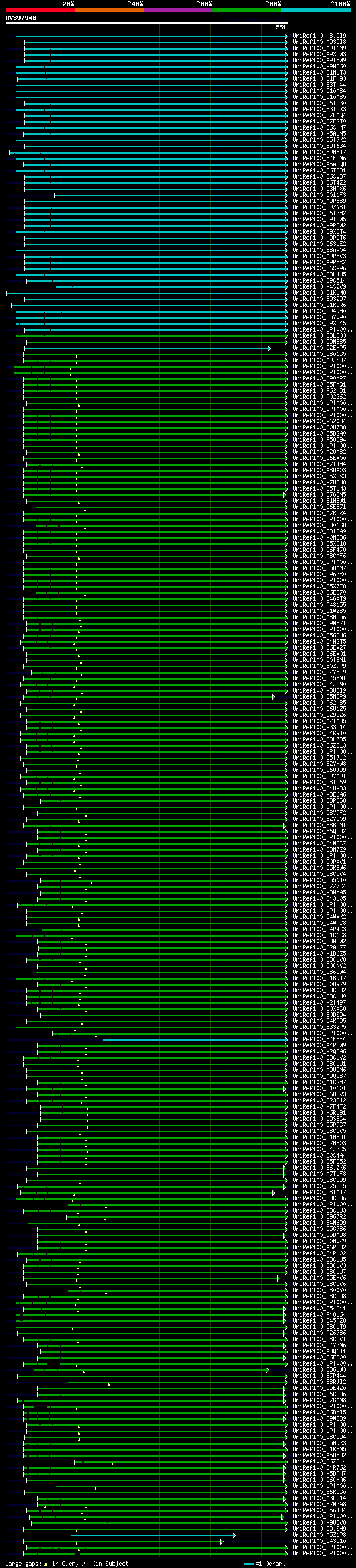Select the UniRef100_P50894 entry

point(319,439)
